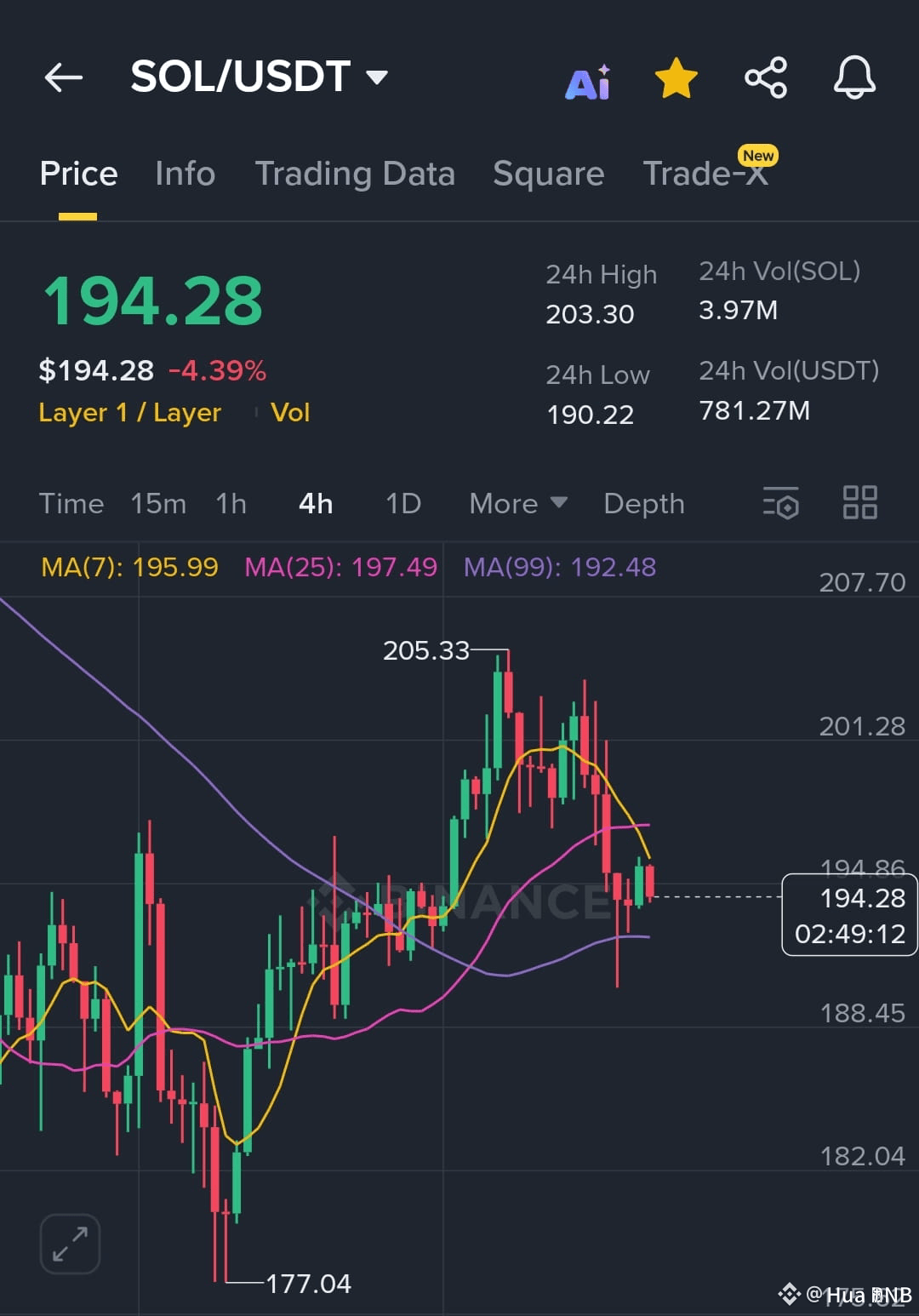Expand chart to fullscreen
This screenshot has height=1316, width=919.
(x=70, y=1244)
